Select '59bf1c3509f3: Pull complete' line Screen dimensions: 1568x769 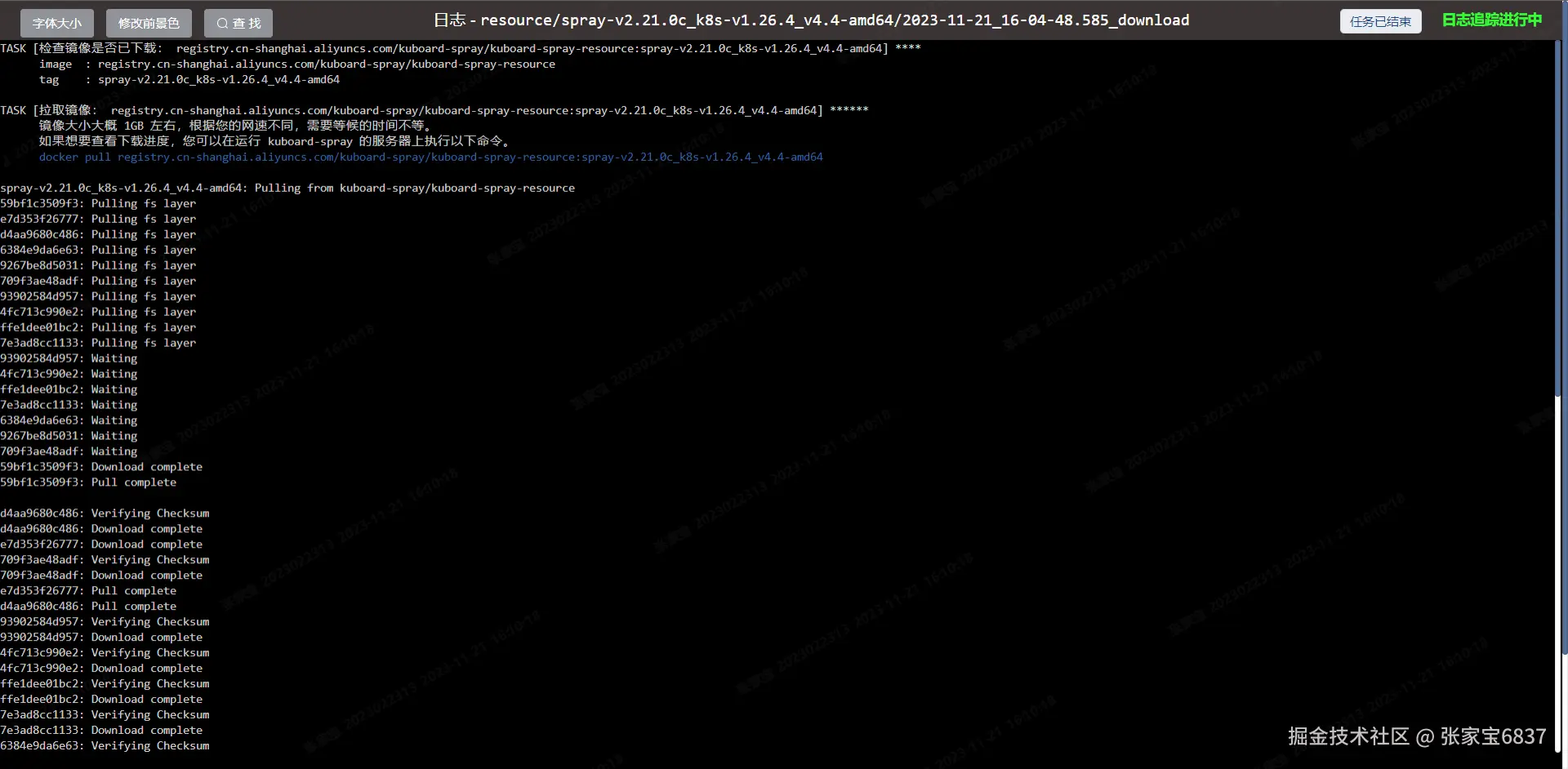click(x=88, y=482)
